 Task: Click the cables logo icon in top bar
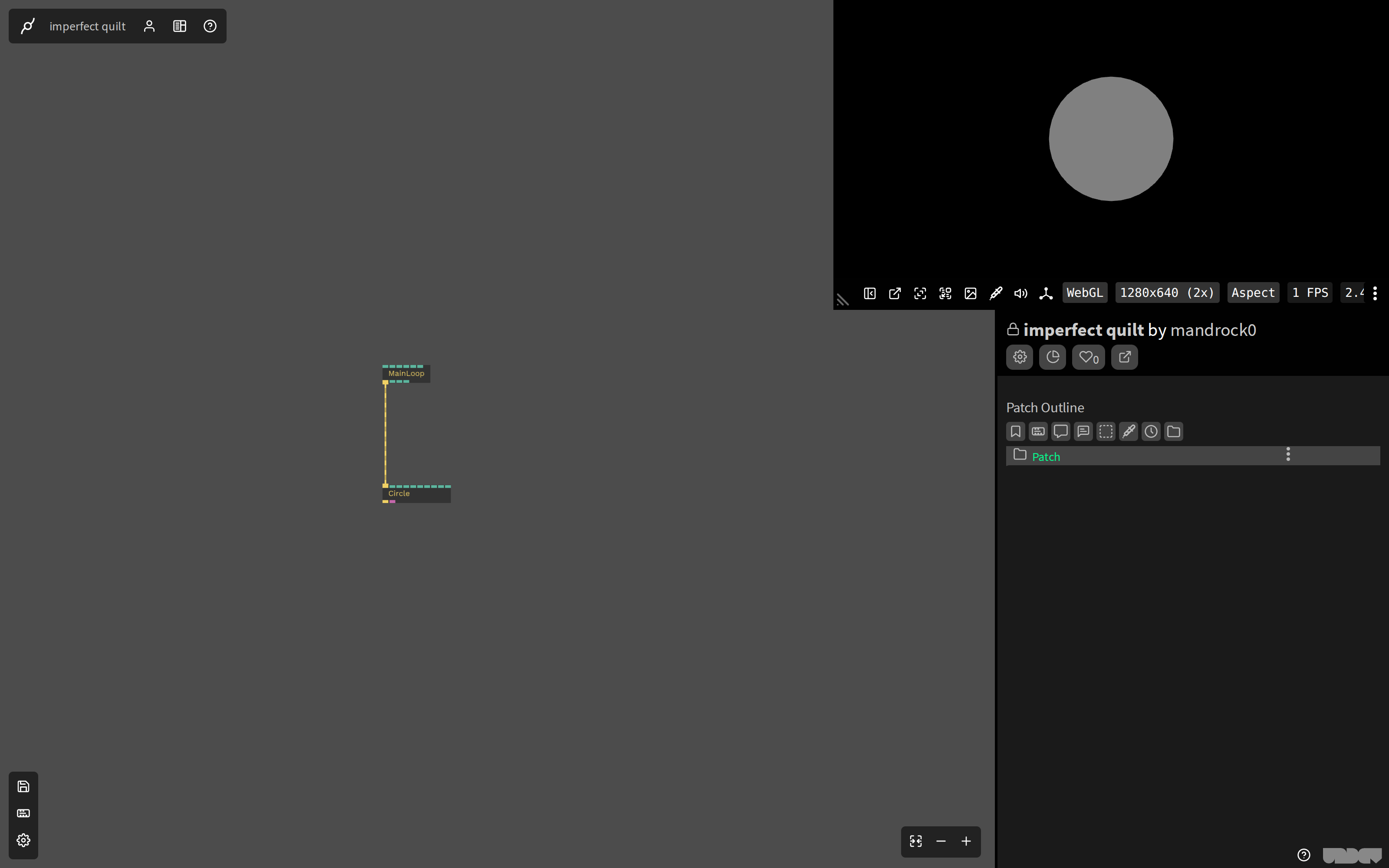coord(27,26)
